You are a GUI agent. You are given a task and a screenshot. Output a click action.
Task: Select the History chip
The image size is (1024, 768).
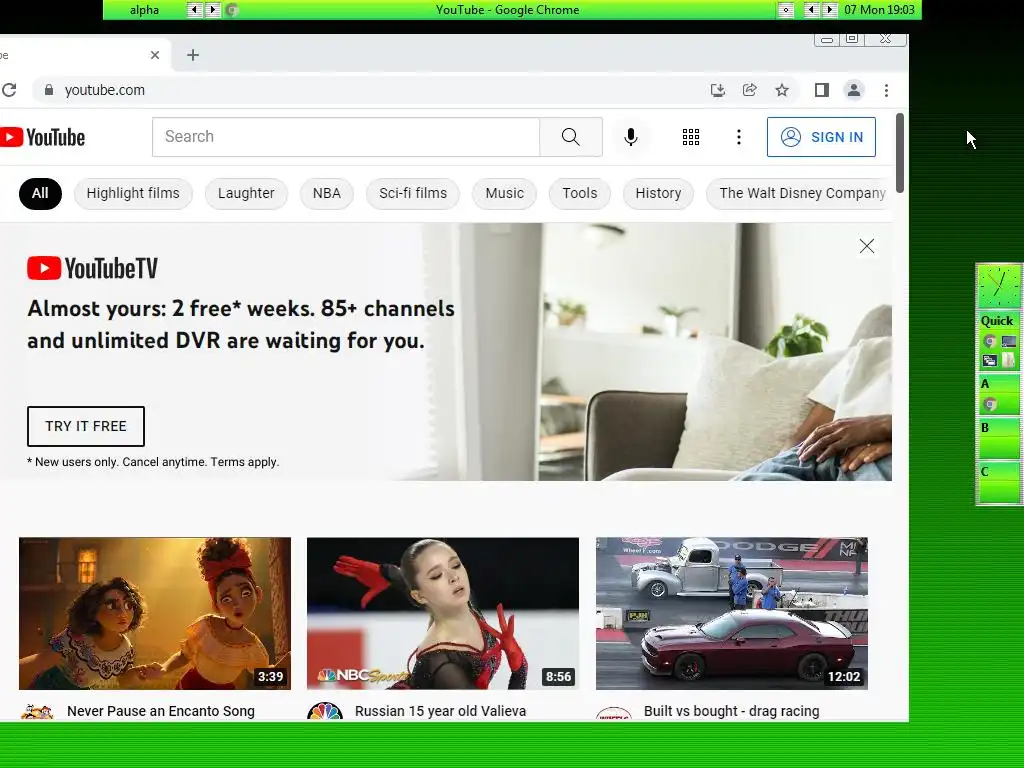(658, 193)
